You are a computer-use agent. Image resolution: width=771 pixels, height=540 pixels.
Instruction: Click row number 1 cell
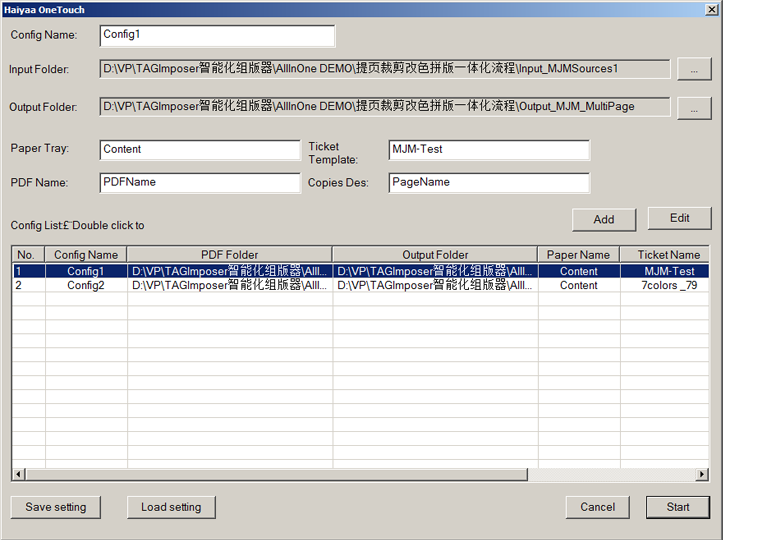click(29, 271)
